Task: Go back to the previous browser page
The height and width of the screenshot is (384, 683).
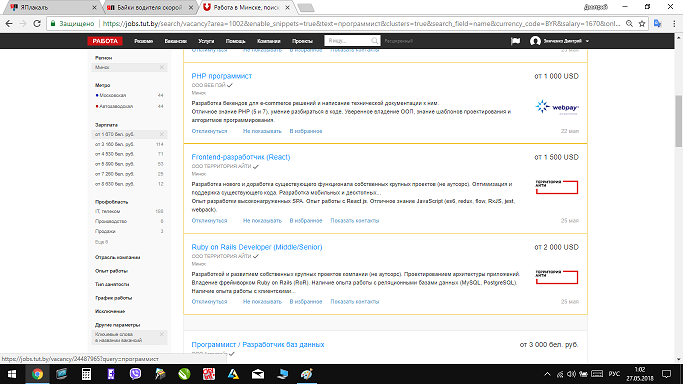Action: (x=9, y=24)
